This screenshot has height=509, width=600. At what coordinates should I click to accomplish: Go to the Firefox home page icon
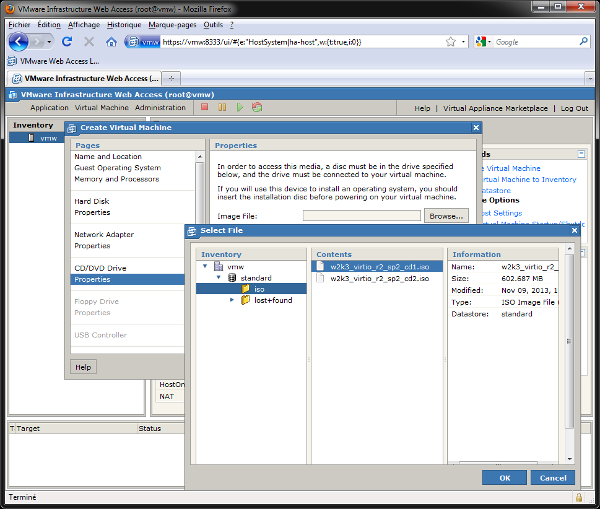point(111,42)
